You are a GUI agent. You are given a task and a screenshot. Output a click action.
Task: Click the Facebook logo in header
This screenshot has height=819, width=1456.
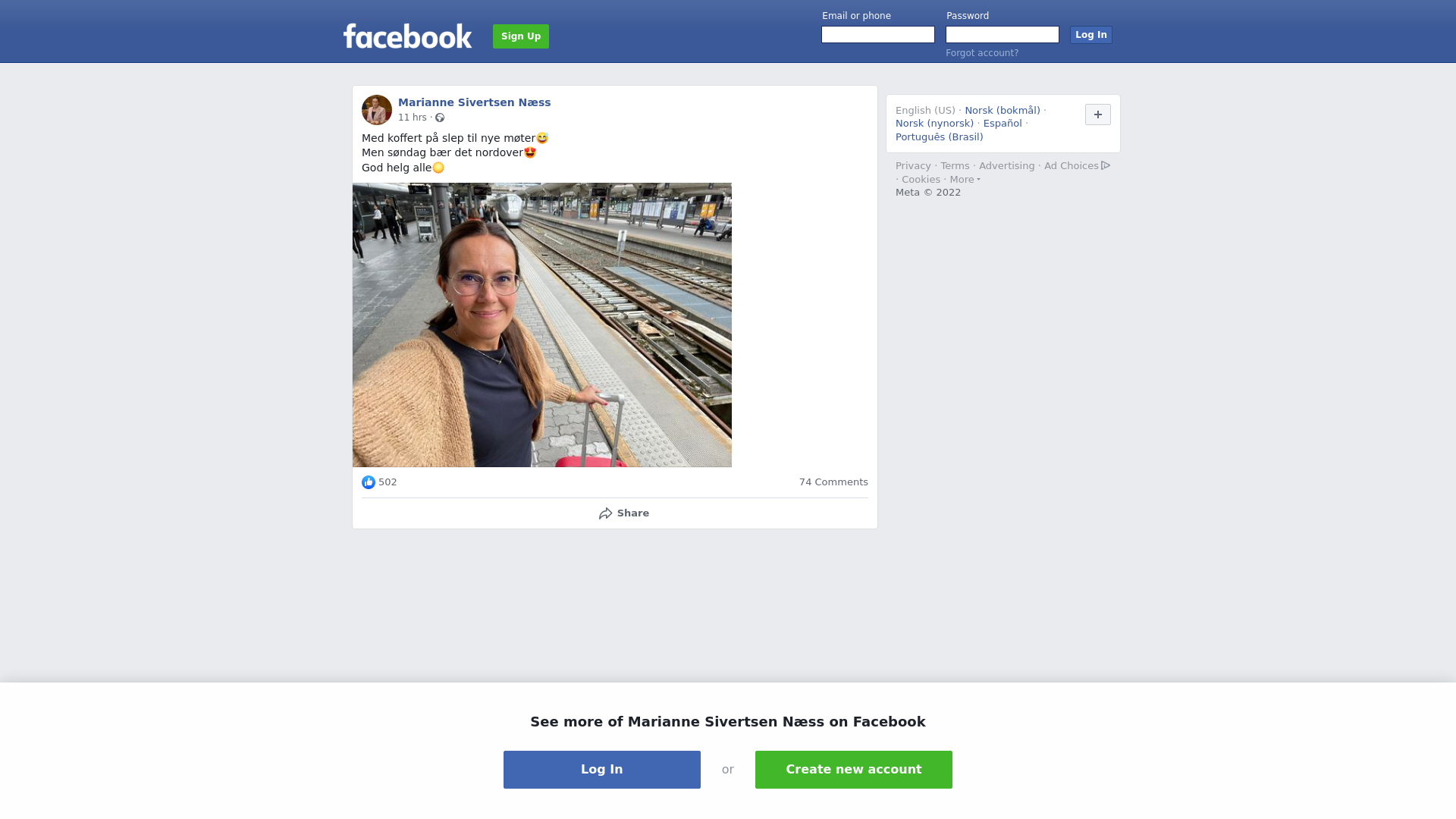tap(407, 36)
